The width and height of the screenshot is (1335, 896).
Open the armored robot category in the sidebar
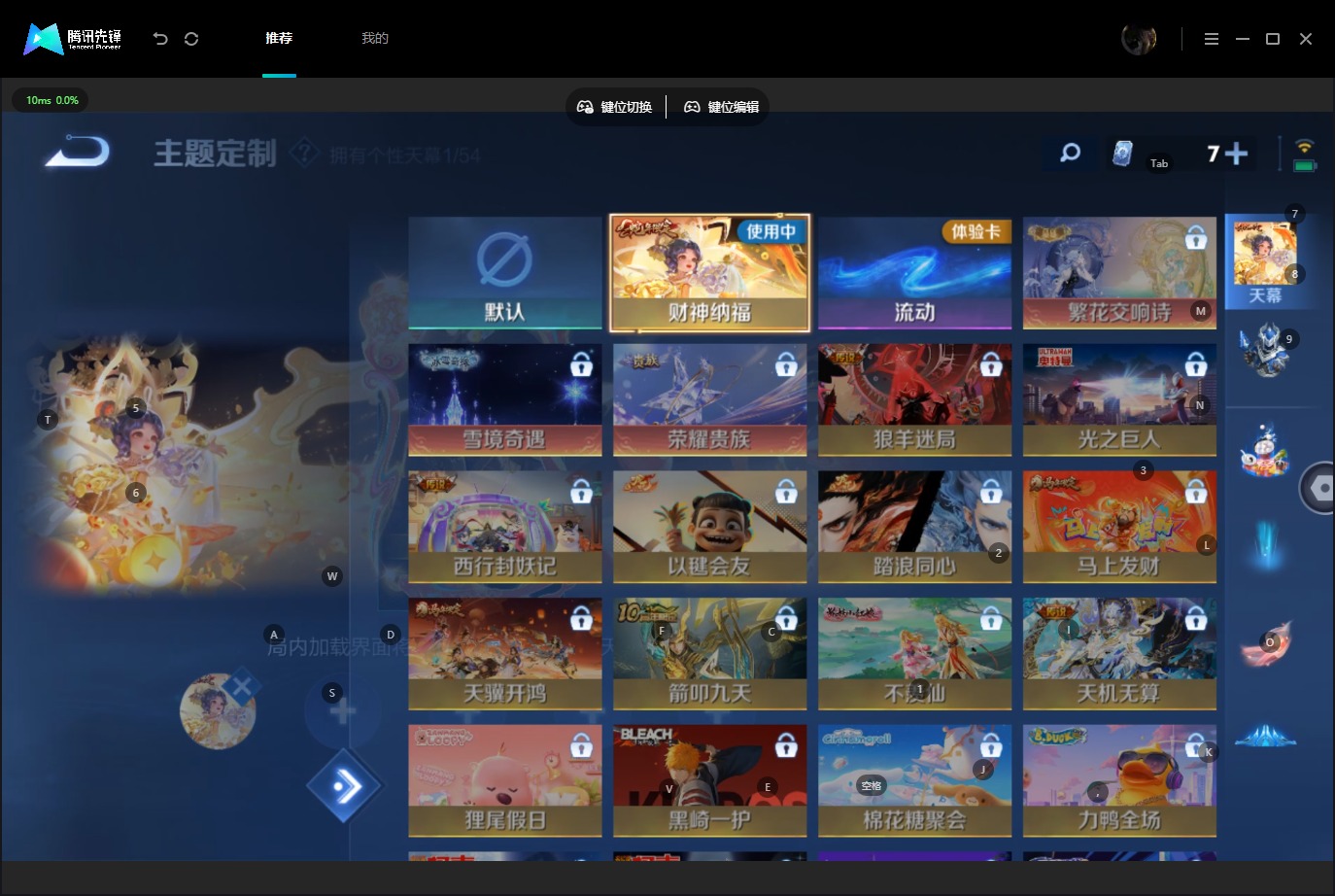click(1265, 350)
